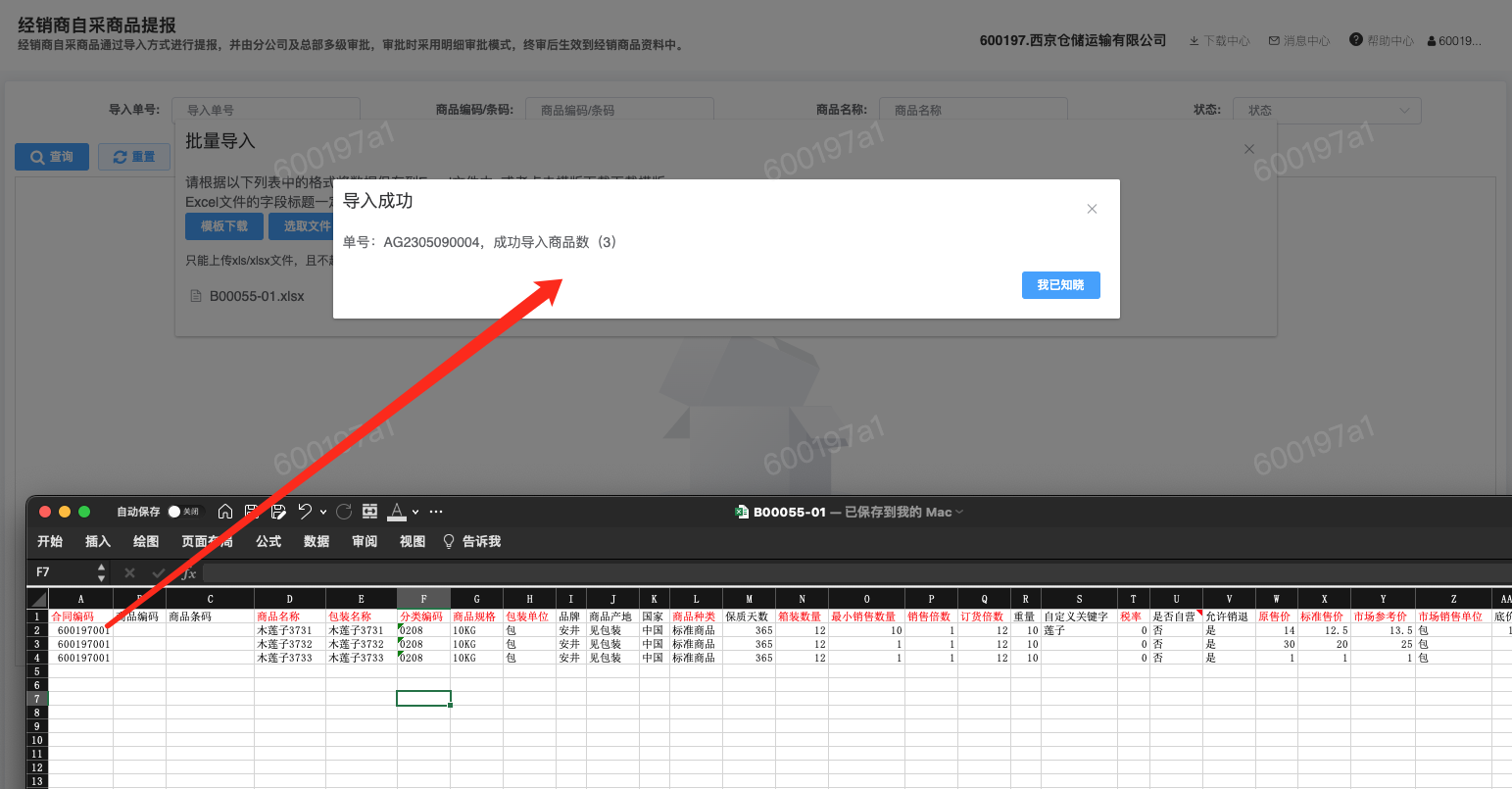Select the 最小销售数量 header cell

tap(866, 616)
